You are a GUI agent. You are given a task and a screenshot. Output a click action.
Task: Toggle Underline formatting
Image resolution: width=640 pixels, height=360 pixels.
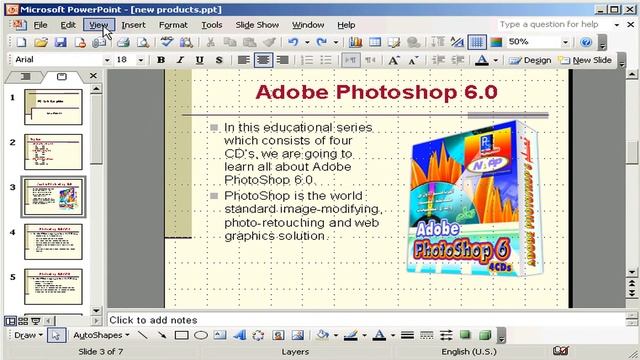coord(199,60)
